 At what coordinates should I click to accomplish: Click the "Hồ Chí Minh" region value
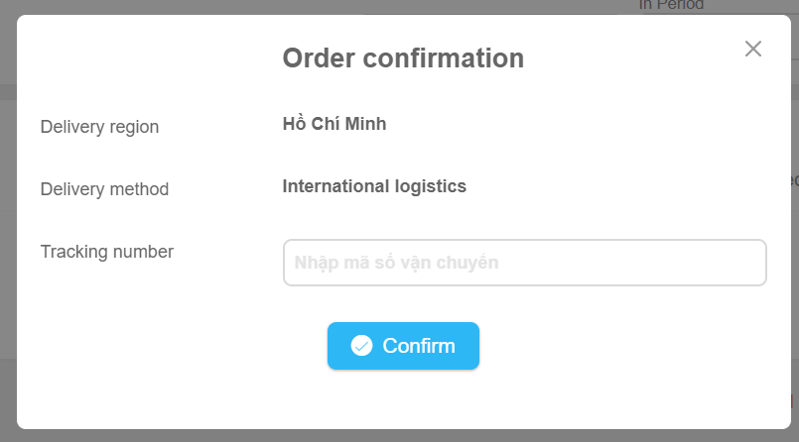[334, 123]
